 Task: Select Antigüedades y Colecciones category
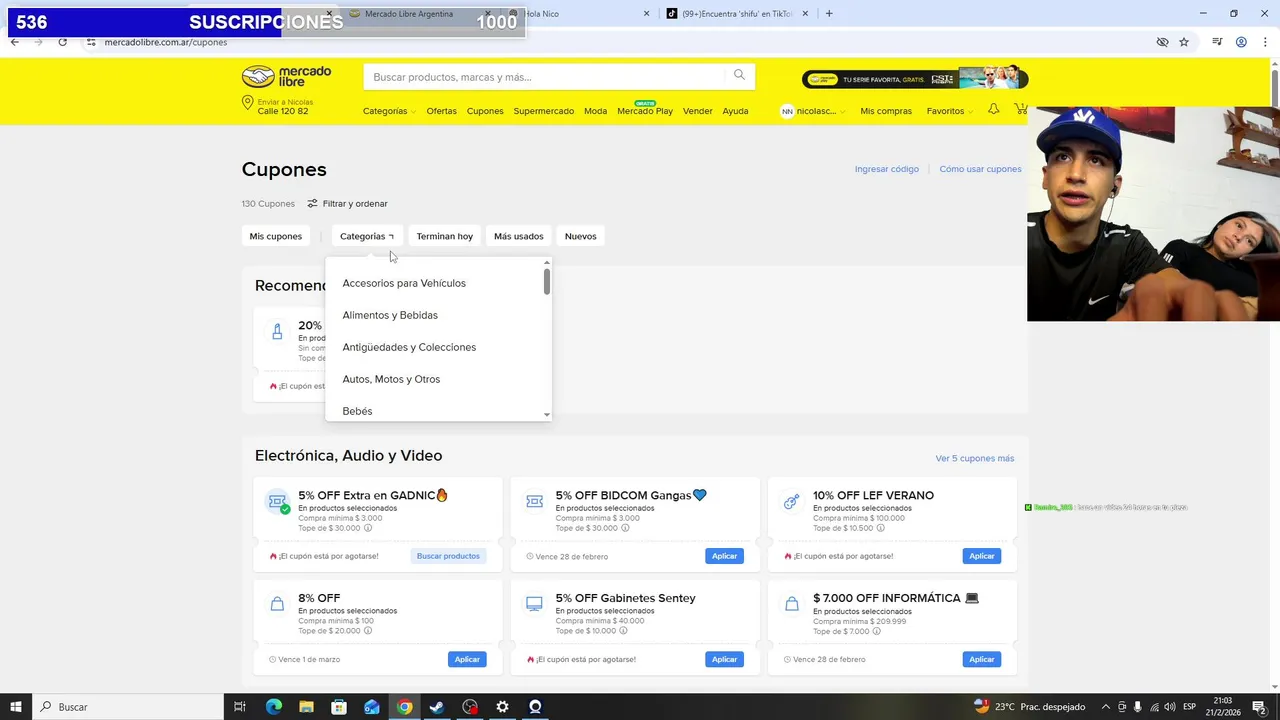pos(409,347)
